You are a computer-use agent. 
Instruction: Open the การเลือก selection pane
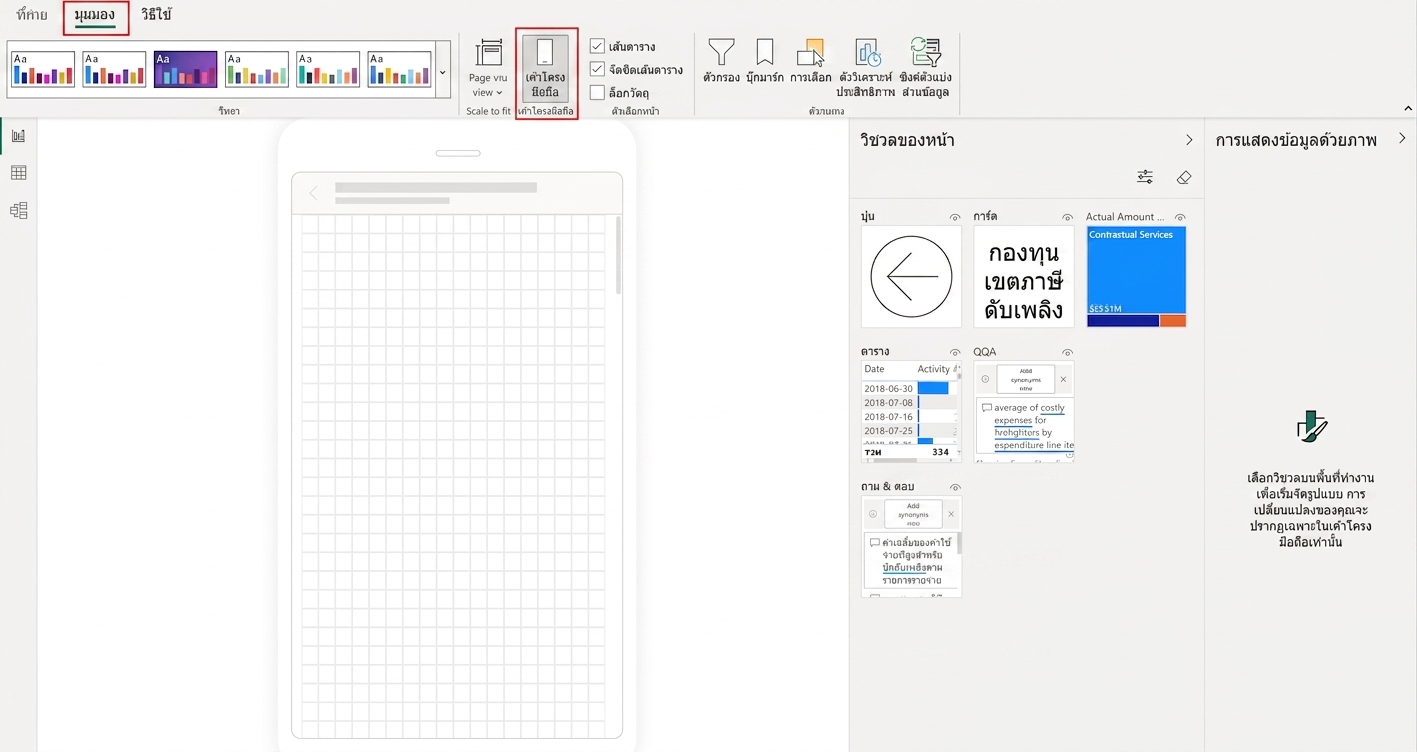tap(810, 61)
